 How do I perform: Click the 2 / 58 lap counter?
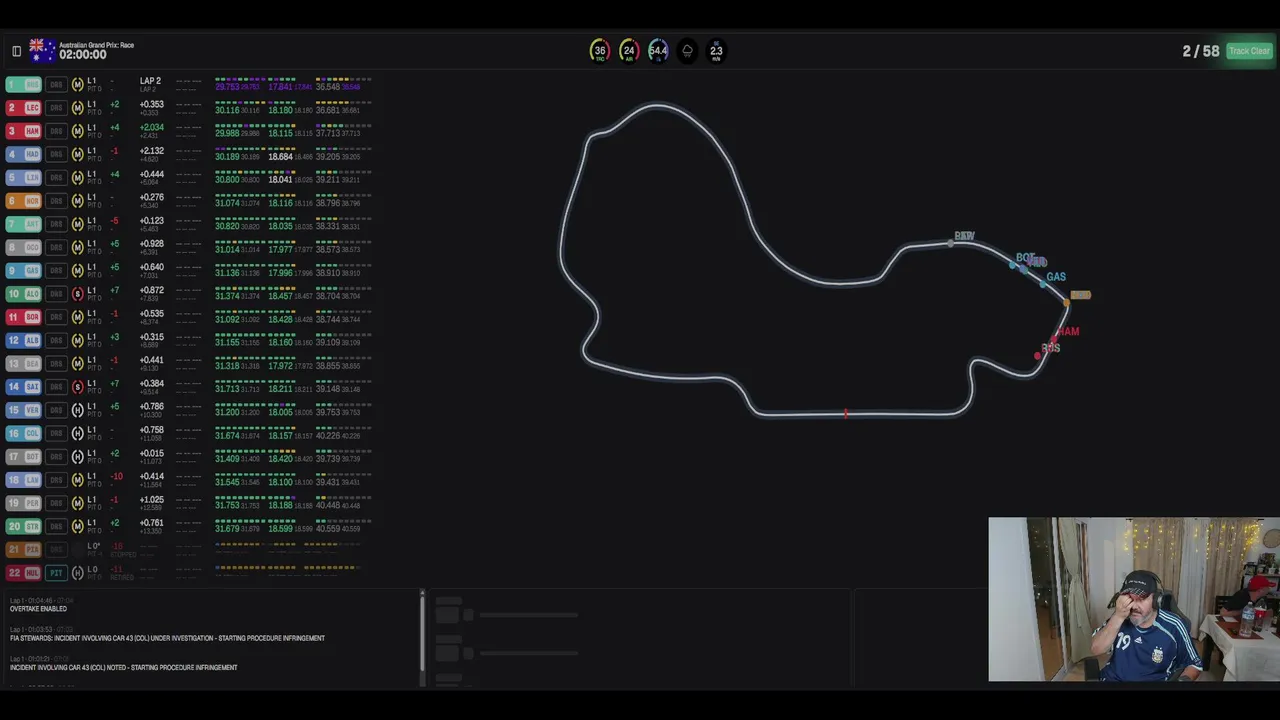pyautogui.click(x=1201, y=51)
